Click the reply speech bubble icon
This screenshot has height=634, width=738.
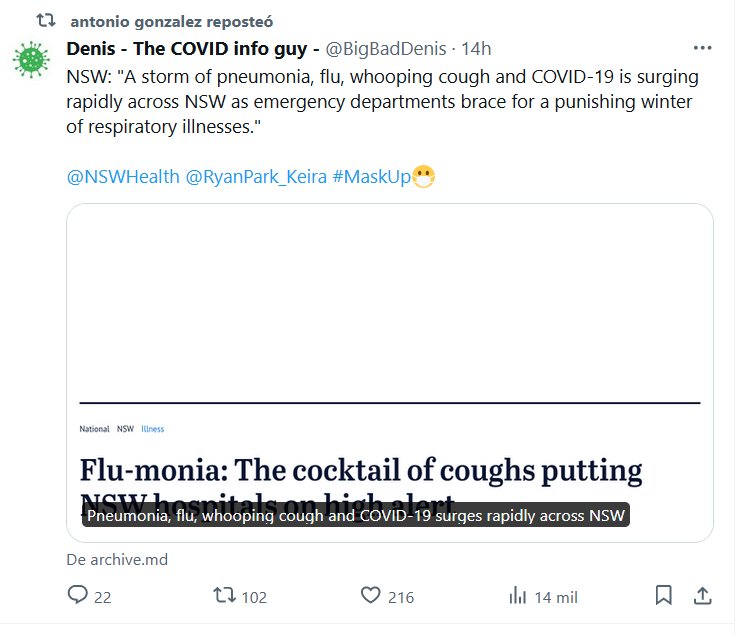[78, 596]
